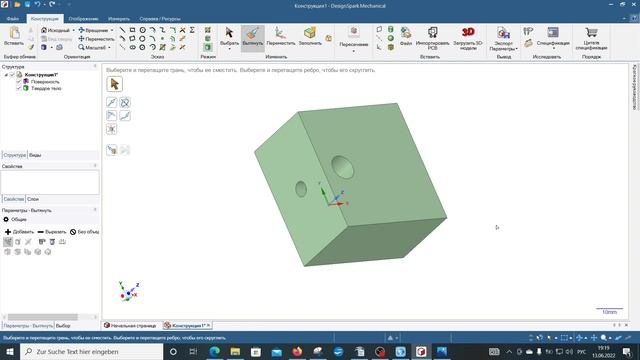This screenshot has height=360, width=640.
Task: Switch to Sketch mode icon in Режим group
Action: [x=208, y=30]
